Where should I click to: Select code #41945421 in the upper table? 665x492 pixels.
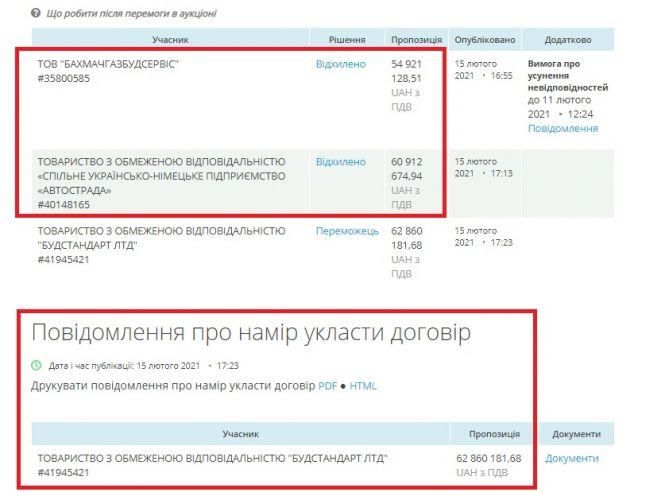pos(64,260)
